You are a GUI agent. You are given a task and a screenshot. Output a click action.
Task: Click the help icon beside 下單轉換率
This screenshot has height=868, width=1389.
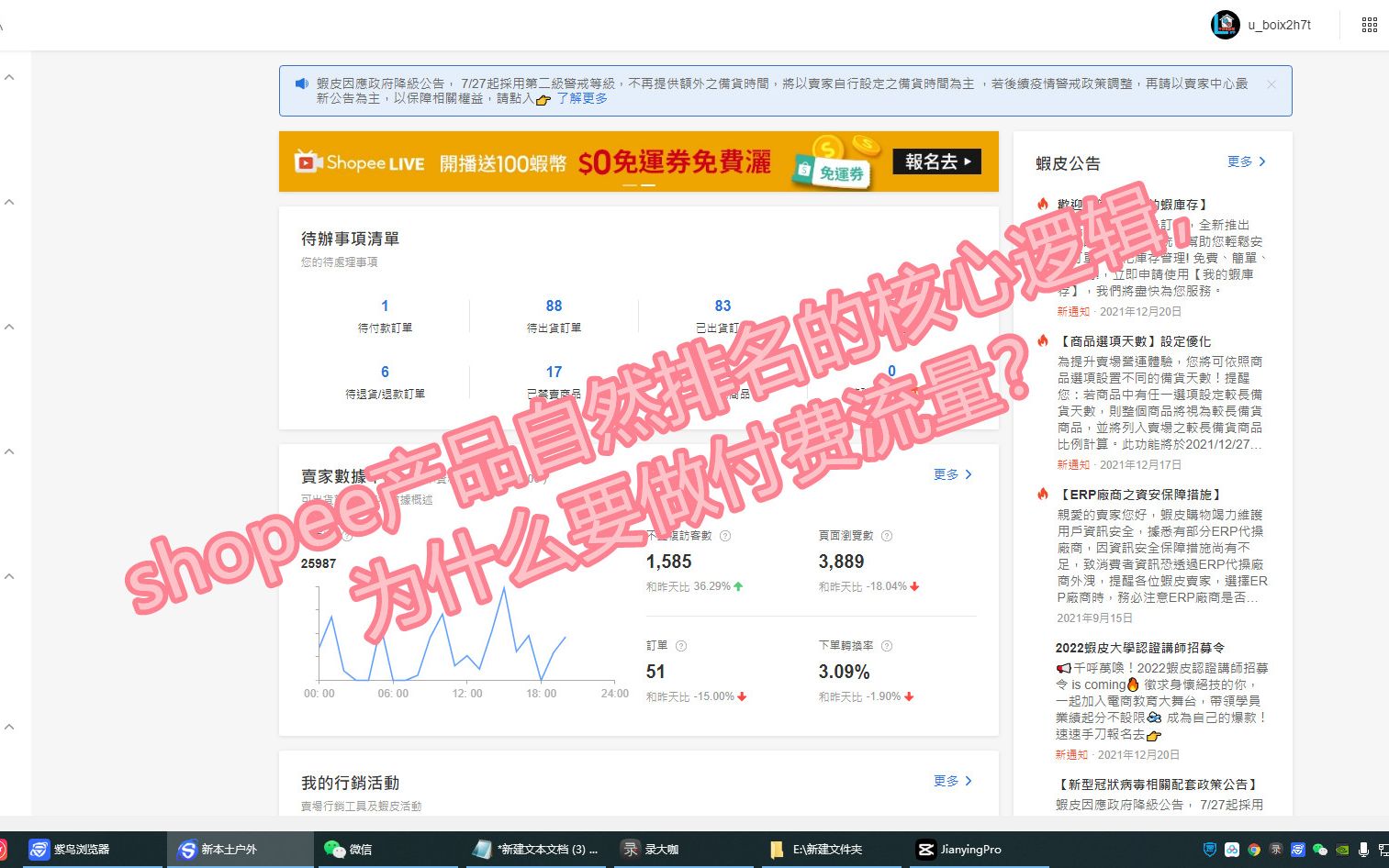tap(887, 646)
